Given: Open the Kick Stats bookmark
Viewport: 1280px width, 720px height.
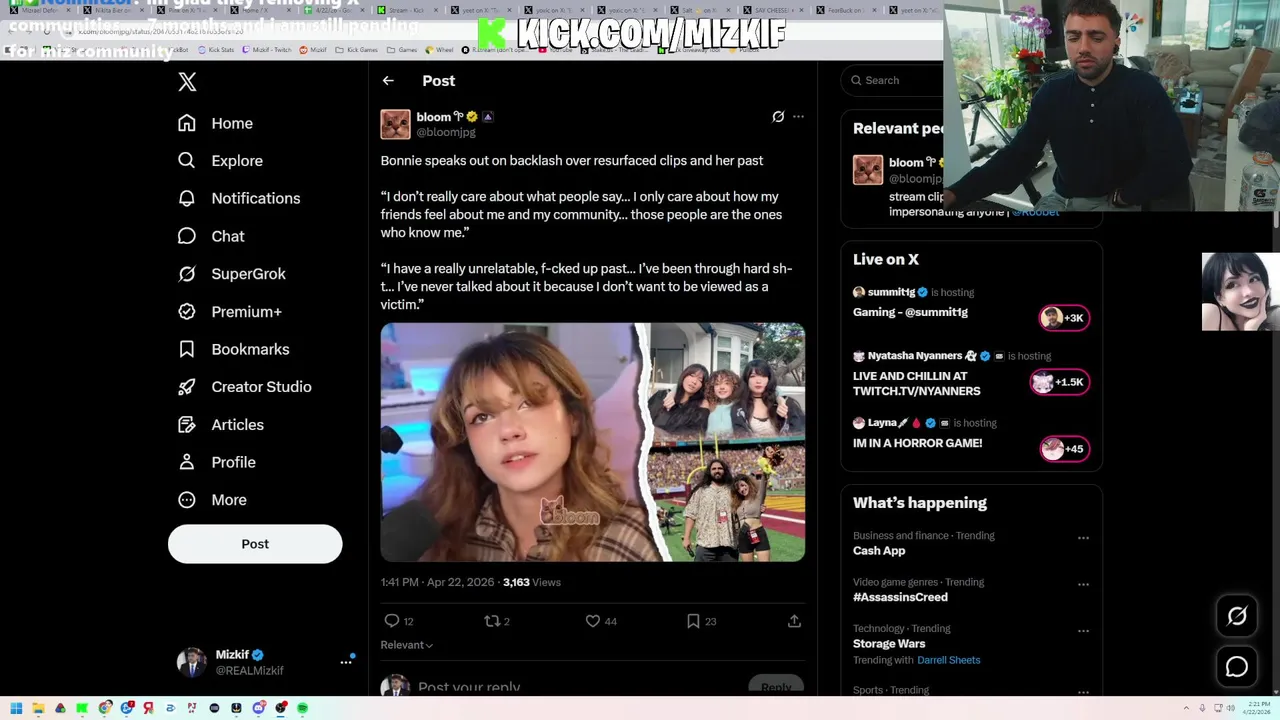Looking at the screenshot, I should (x=215, y=49).
